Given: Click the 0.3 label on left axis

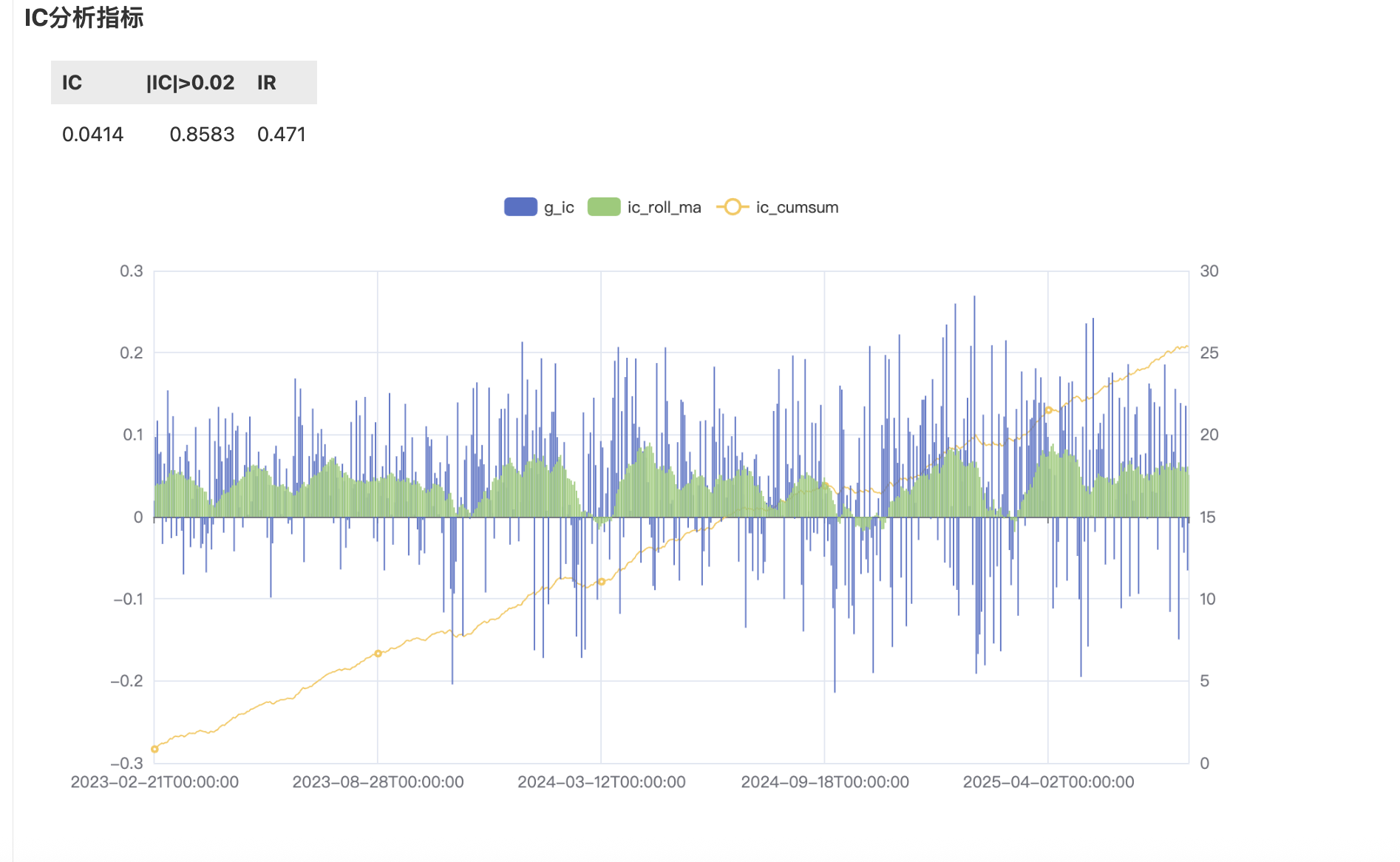Looking at the screenshot, I should [x=132, y=271].
